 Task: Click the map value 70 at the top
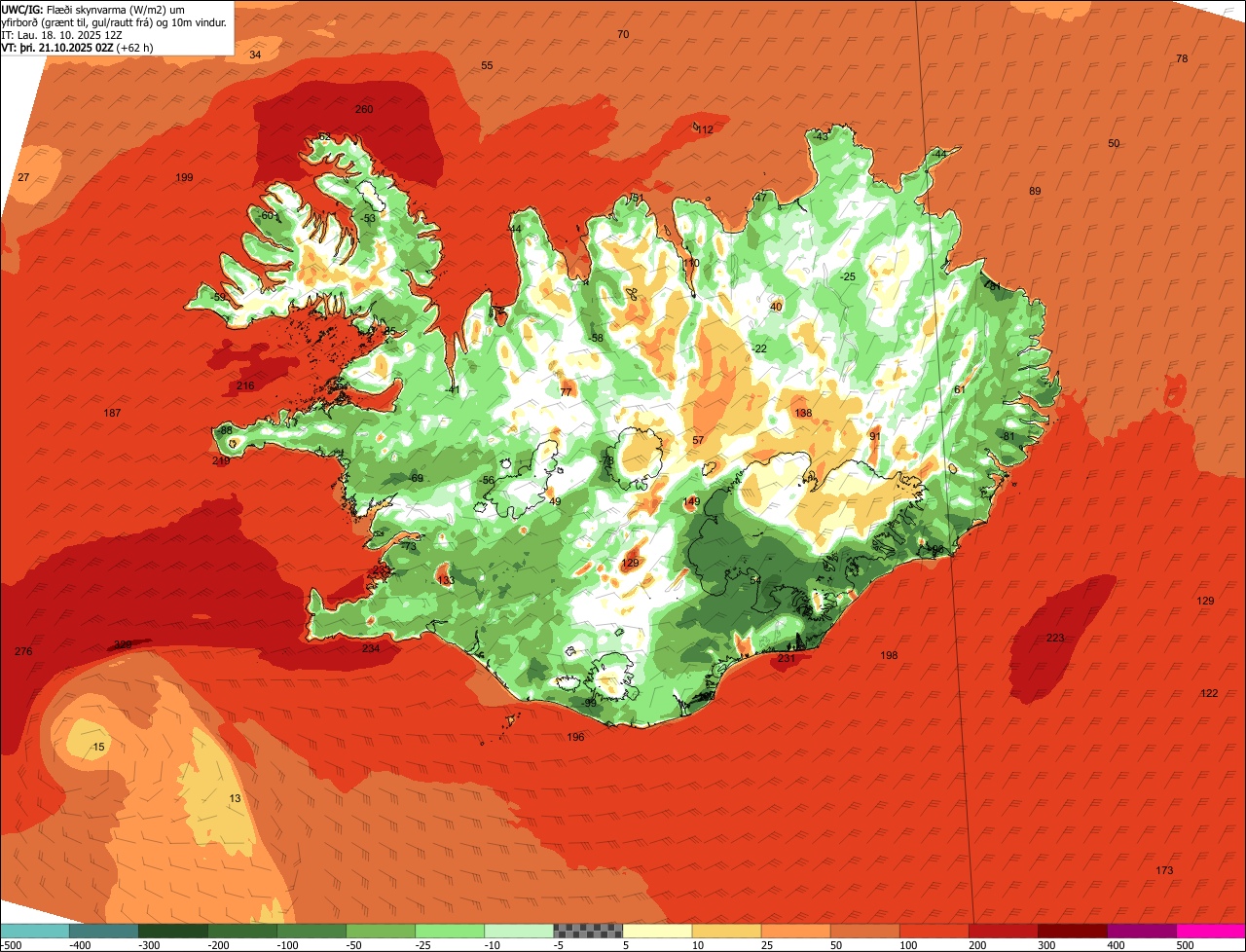[623, 34]
